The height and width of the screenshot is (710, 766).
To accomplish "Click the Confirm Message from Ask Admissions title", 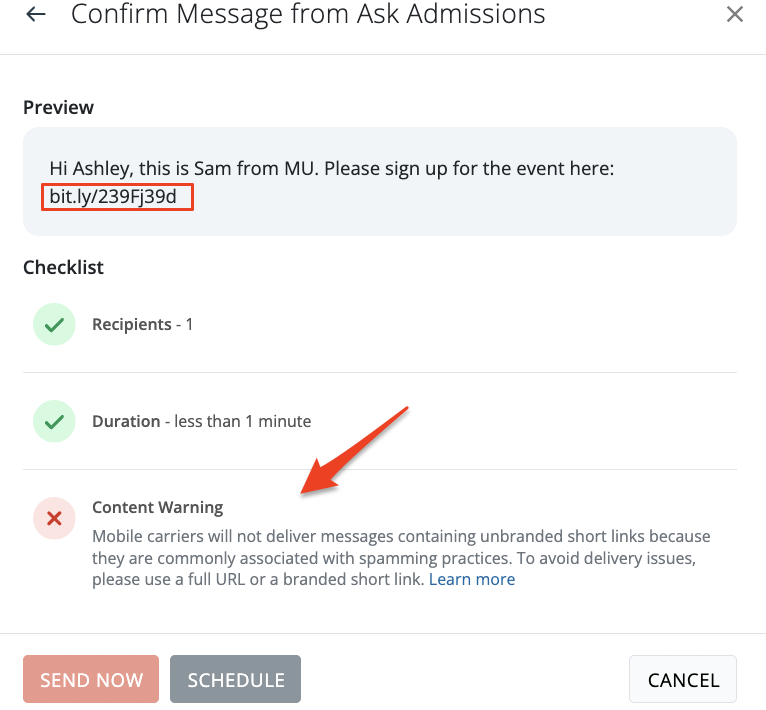I will coord(308,15).
